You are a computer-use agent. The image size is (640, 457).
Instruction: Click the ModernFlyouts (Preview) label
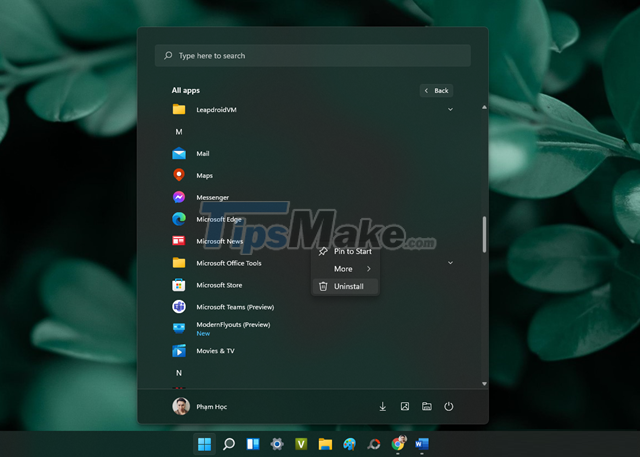pyautogui.click(x=233, y=325)
